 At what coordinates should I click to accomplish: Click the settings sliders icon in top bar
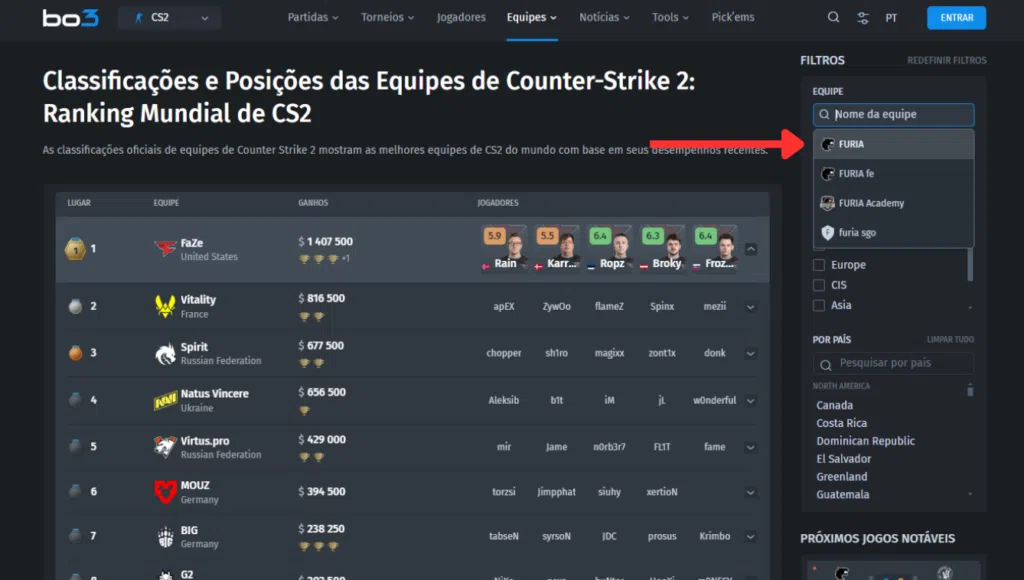point(862,17)
